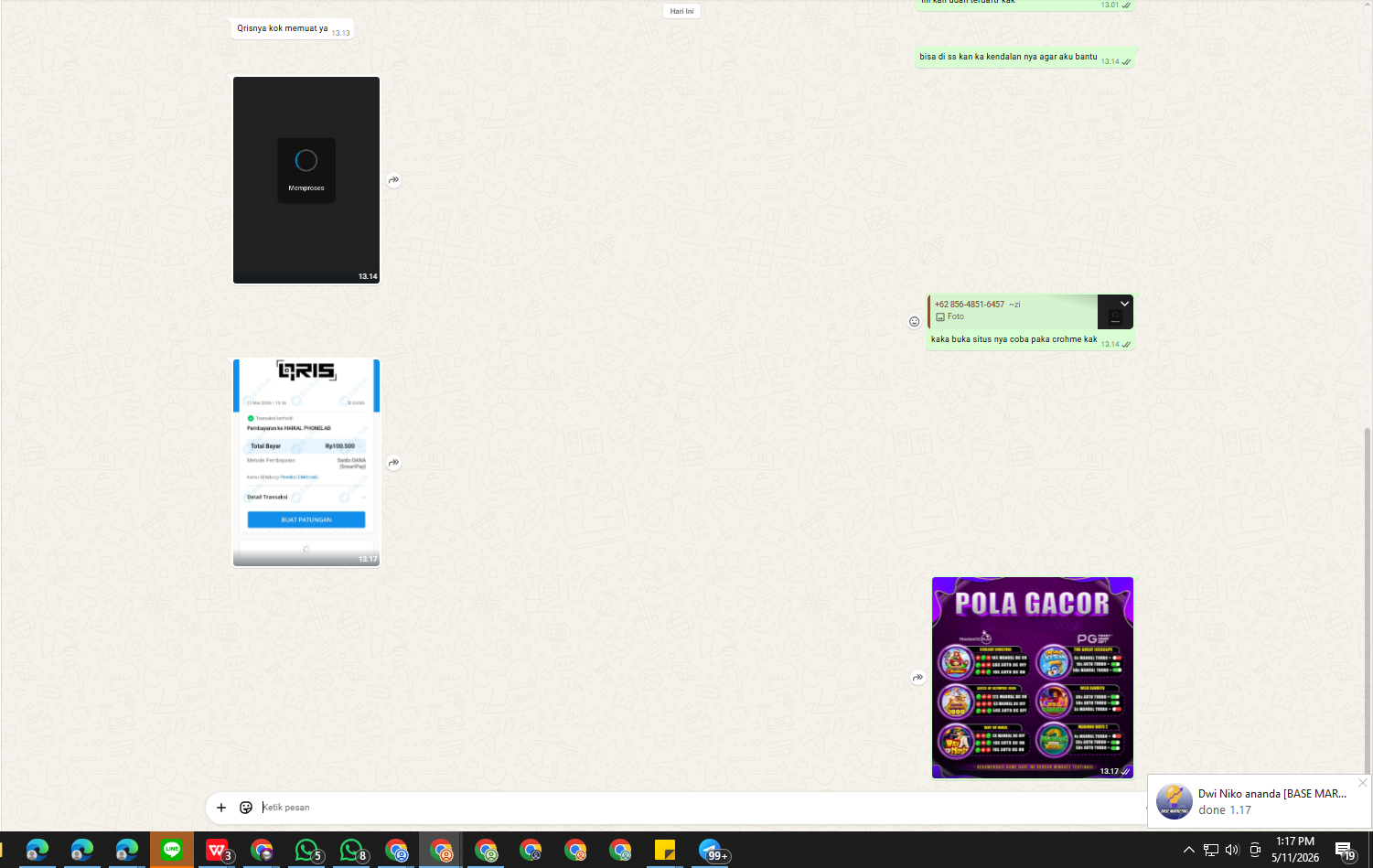This screenshot has height=868, width=1373.
Task: Dismiss the Dwi Niko ananda notification
Action: click(x=1362, y=783)
